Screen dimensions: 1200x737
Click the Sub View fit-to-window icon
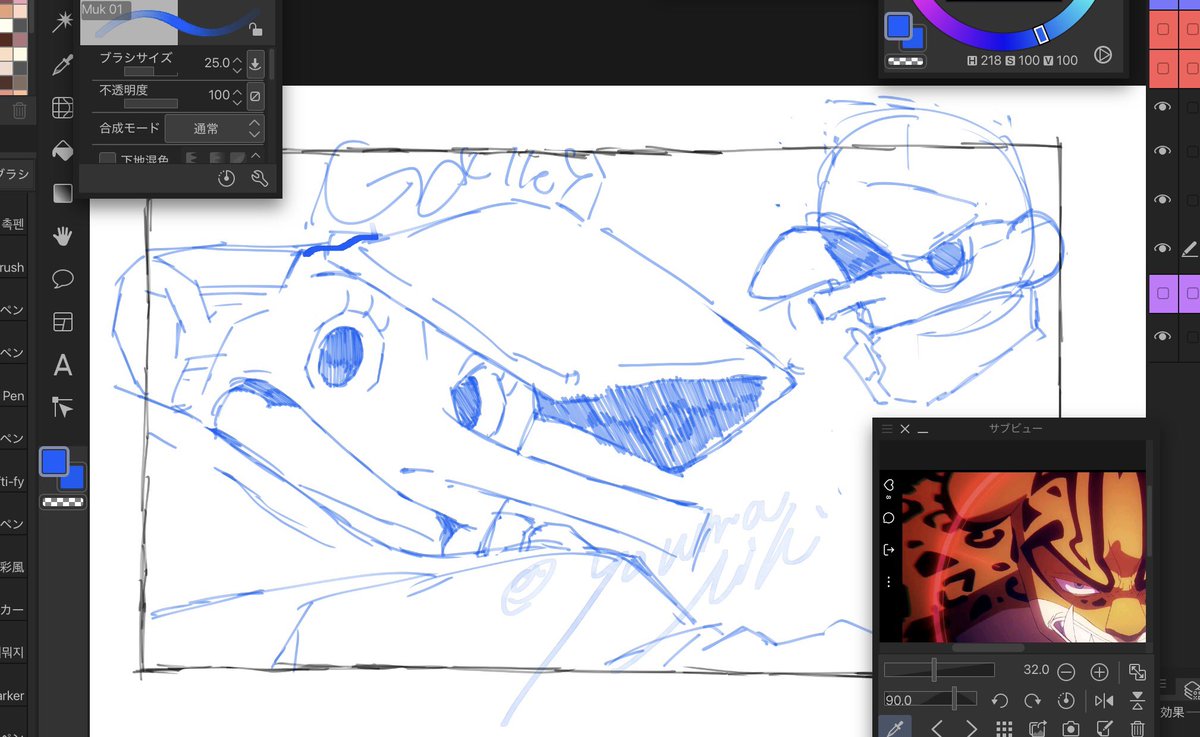(x=1137, y=672)
